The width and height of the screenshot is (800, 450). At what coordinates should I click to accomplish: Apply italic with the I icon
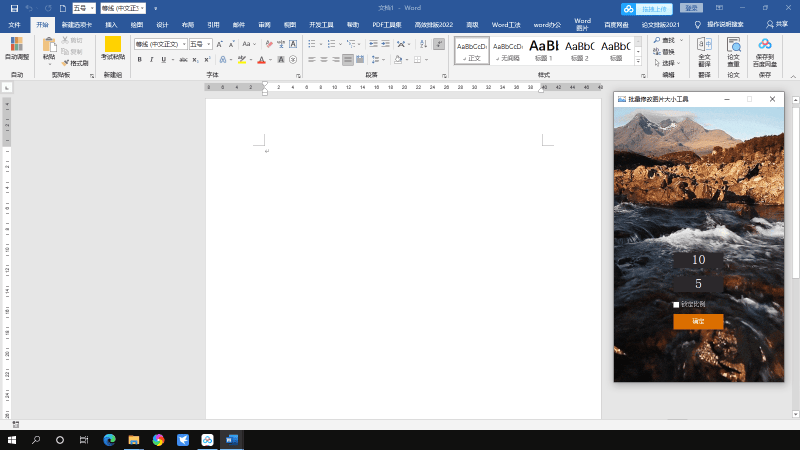(x=152, y=60)
